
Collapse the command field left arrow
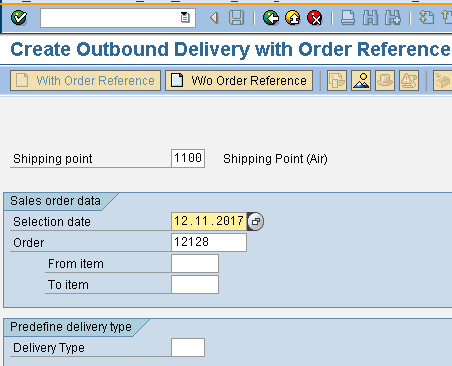214,18
